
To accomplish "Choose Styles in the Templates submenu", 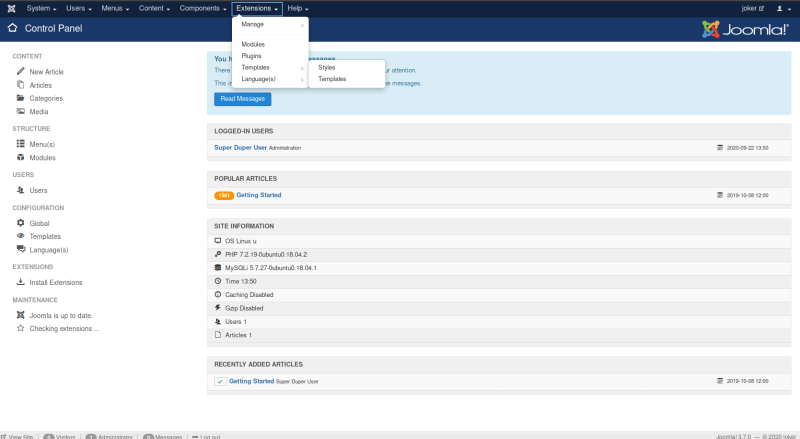I will coord(327,67).
